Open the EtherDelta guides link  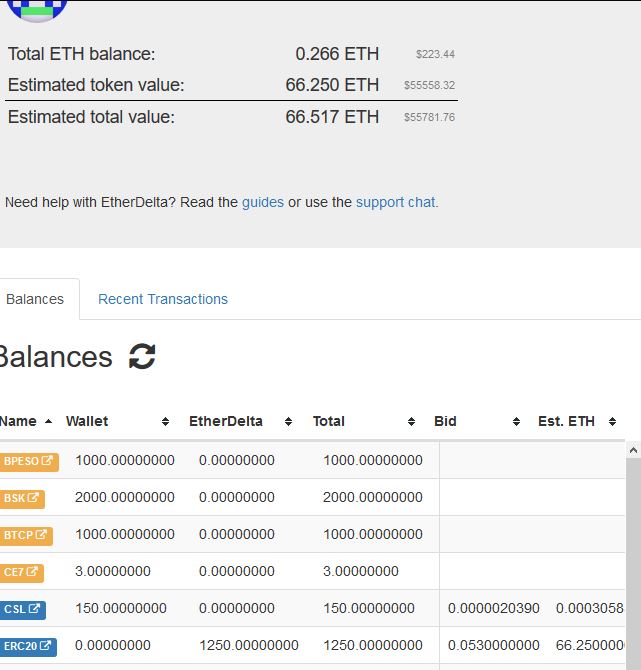263,202
